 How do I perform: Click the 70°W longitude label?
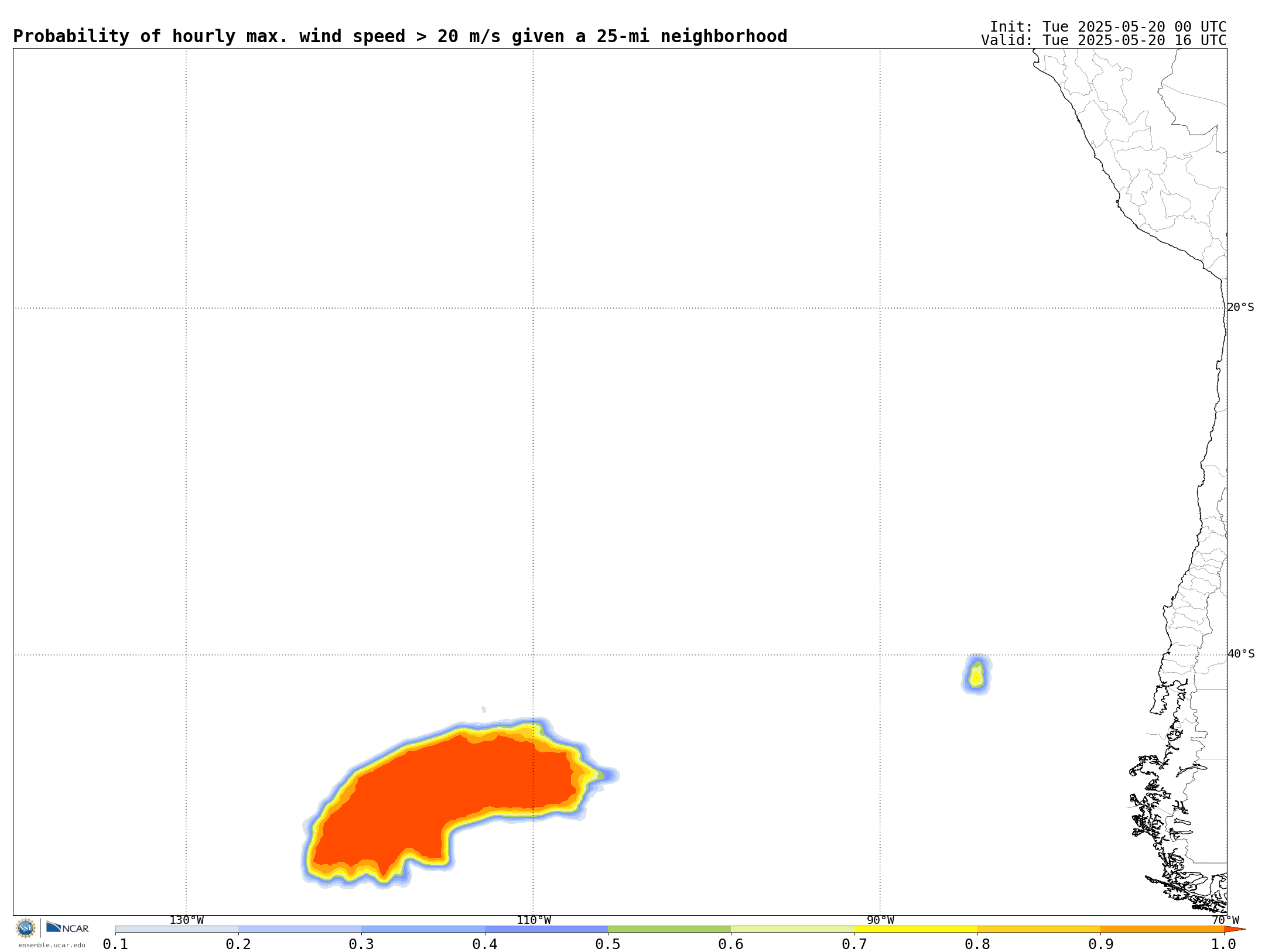click(x=1225, y=920)
